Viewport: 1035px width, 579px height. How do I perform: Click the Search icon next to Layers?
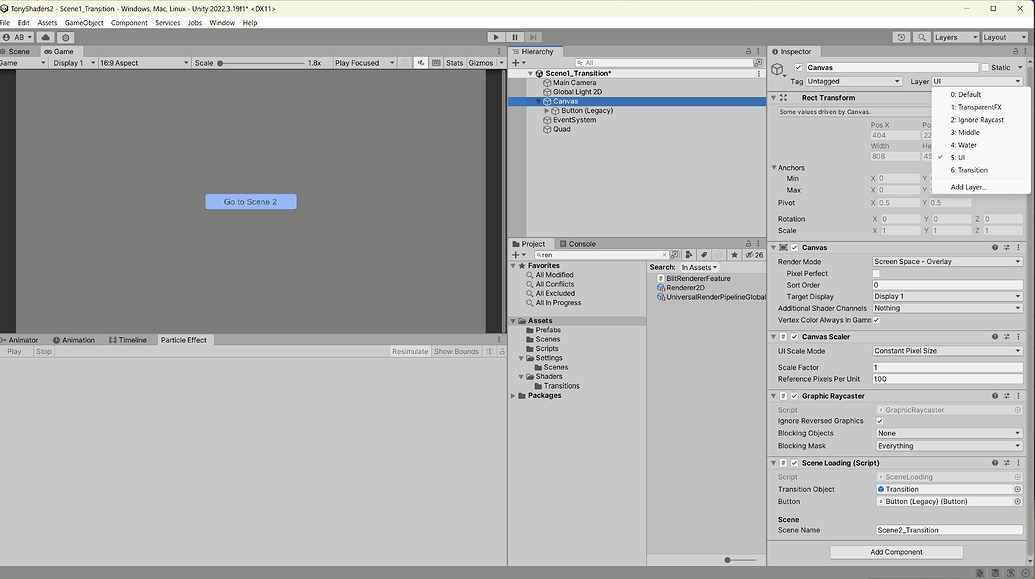pyautogui.click(x=921, y=37)
